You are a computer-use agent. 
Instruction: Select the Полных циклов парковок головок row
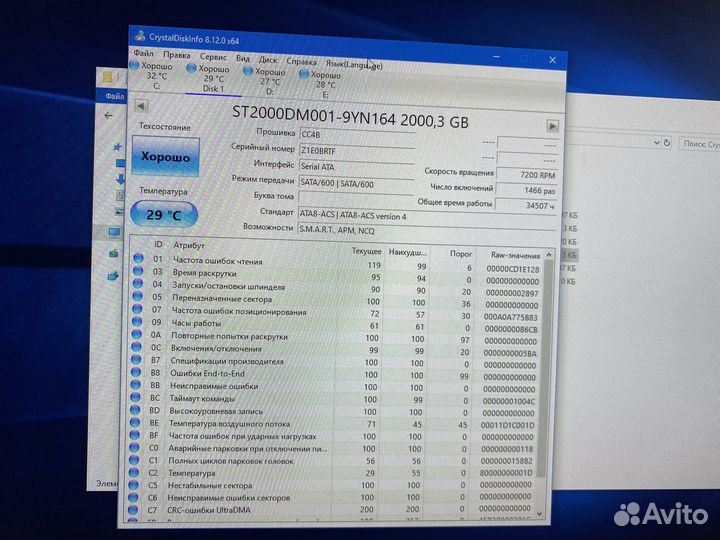(334, 461)
